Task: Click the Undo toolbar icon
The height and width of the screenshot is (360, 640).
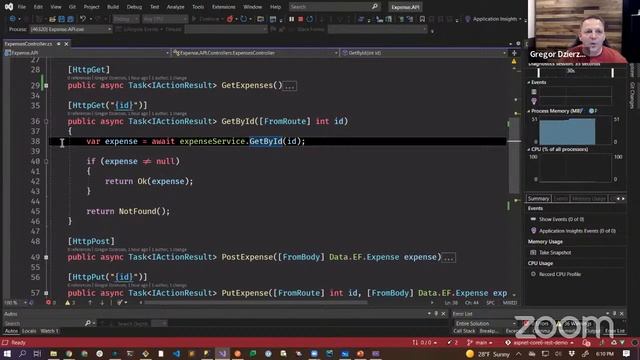Action: point(83,19)
